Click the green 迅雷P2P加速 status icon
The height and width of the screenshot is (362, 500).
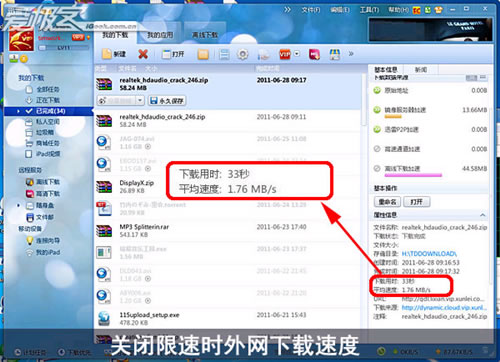point(377,129)
